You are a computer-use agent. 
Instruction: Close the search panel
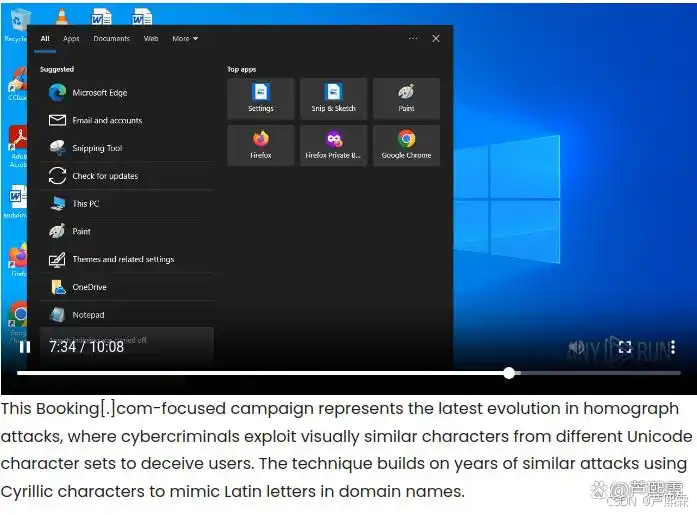point(436,39)
